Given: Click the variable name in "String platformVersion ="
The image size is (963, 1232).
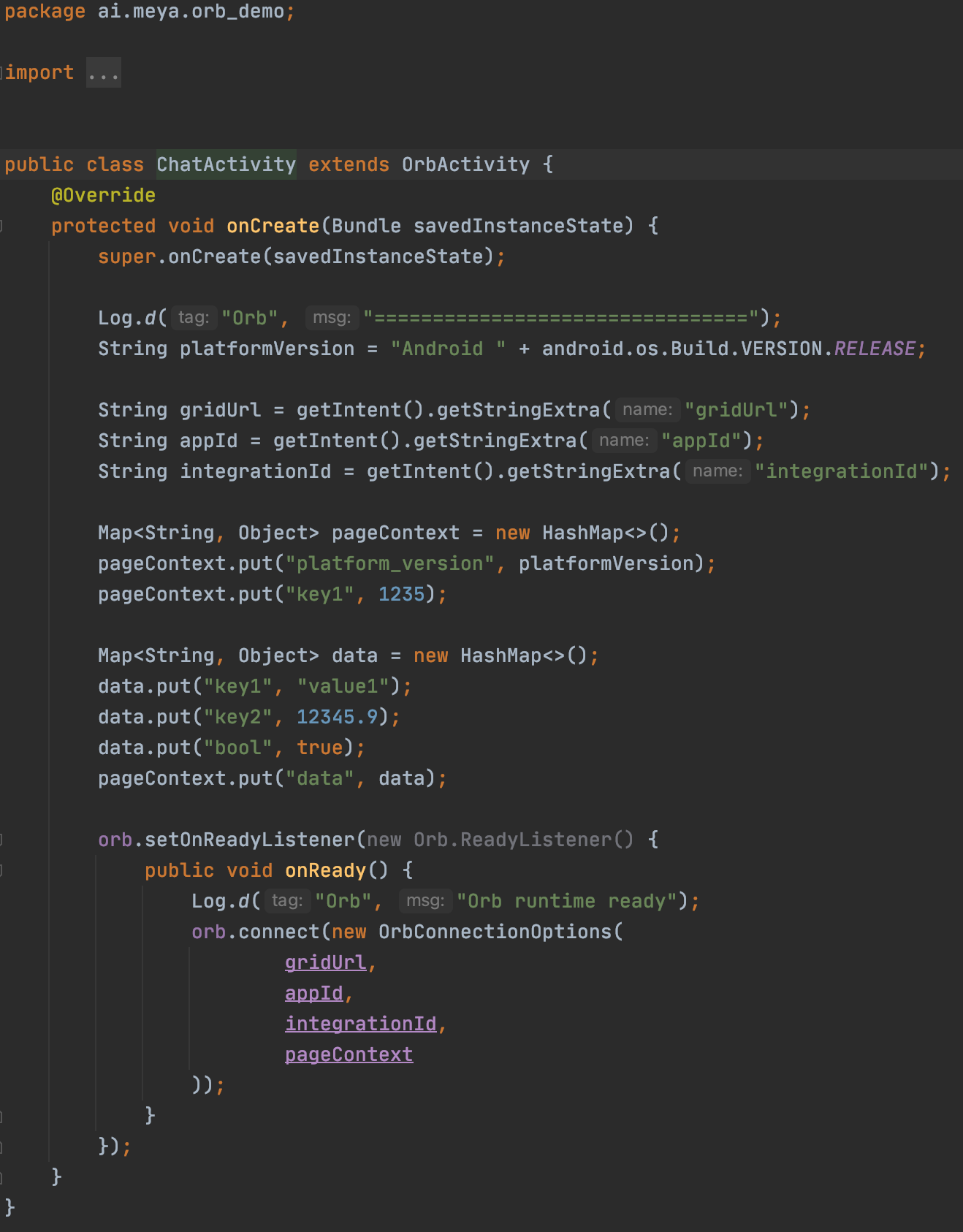Looking at the screenshot, I should coord(267,349).
